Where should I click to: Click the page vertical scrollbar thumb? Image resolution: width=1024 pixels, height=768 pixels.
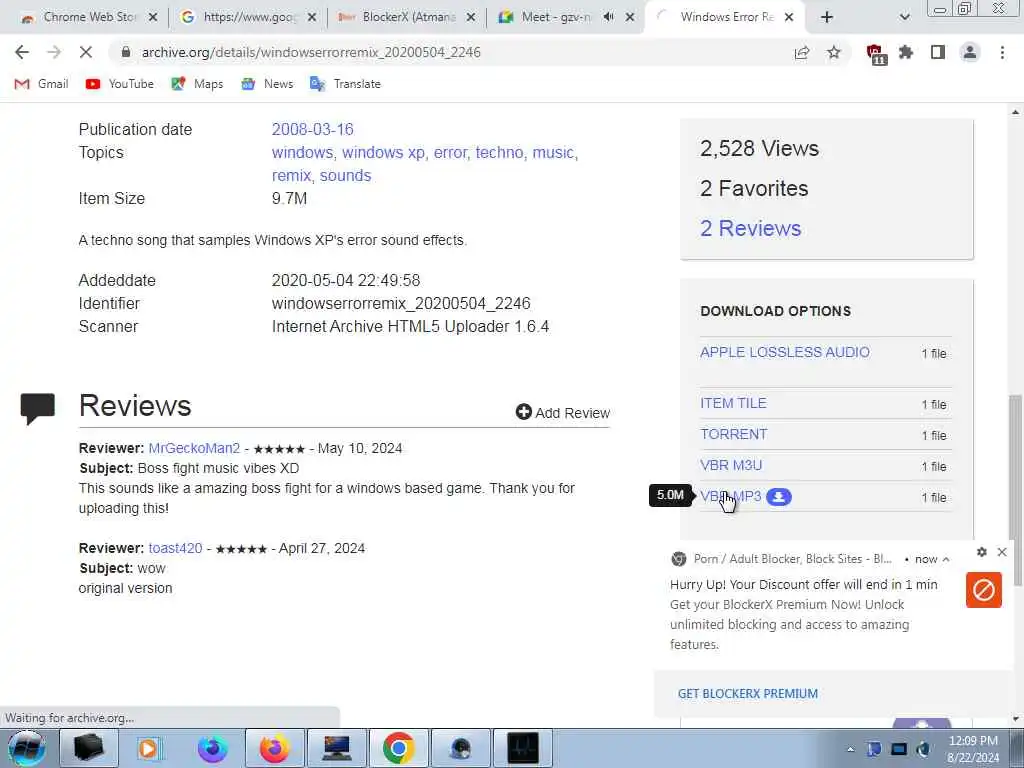(1016, 490)
